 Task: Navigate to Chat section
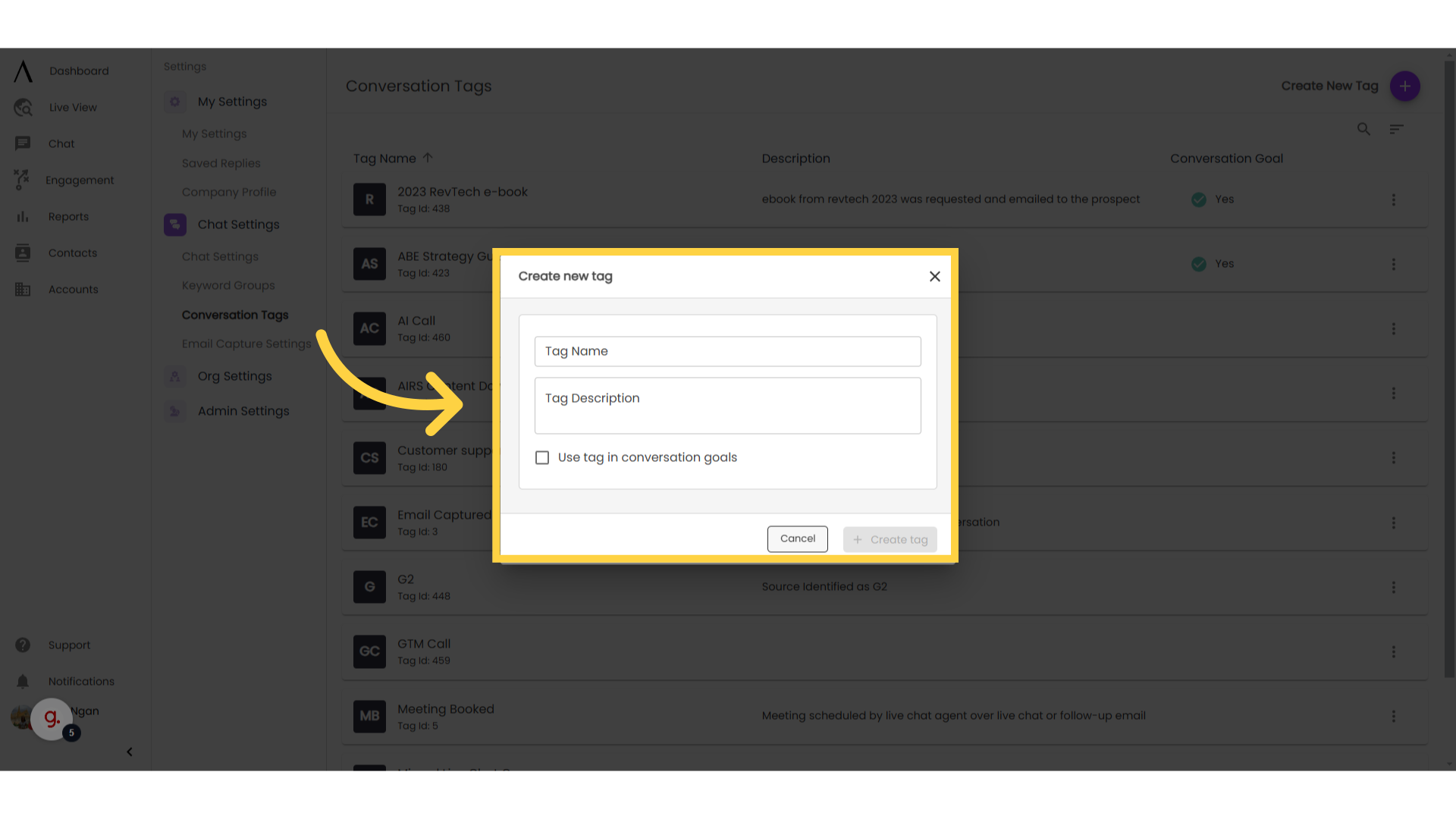click(x=61, y=143)
